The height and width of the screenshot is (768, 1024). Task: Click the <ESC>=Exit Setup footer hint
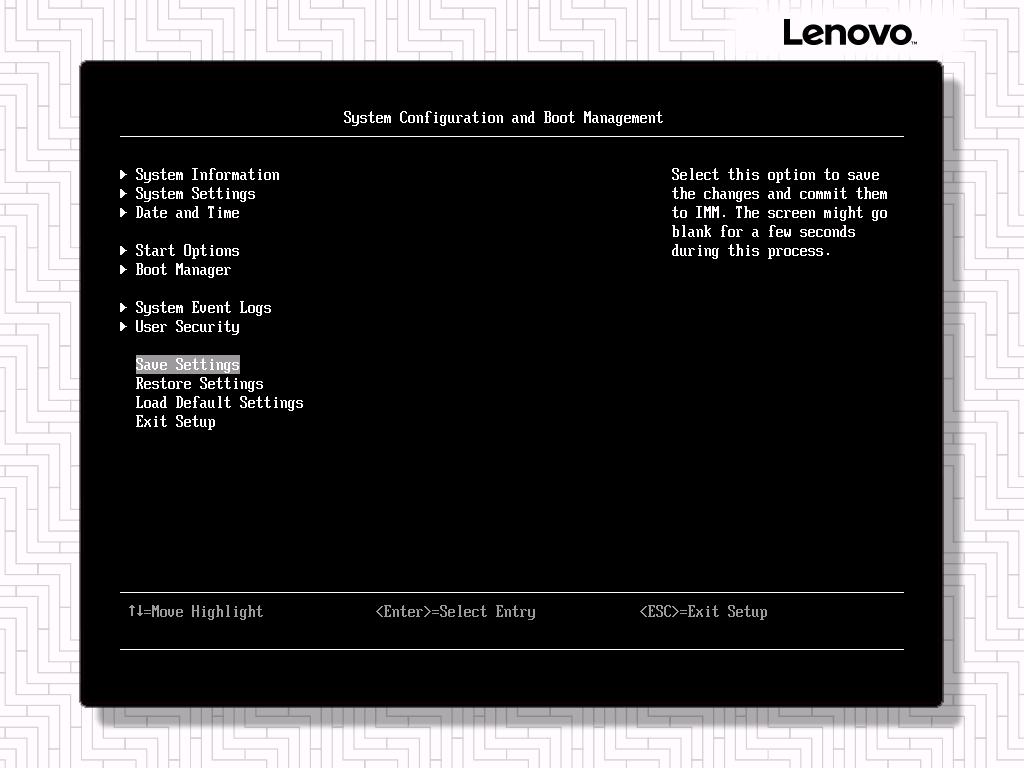[703, 612]
